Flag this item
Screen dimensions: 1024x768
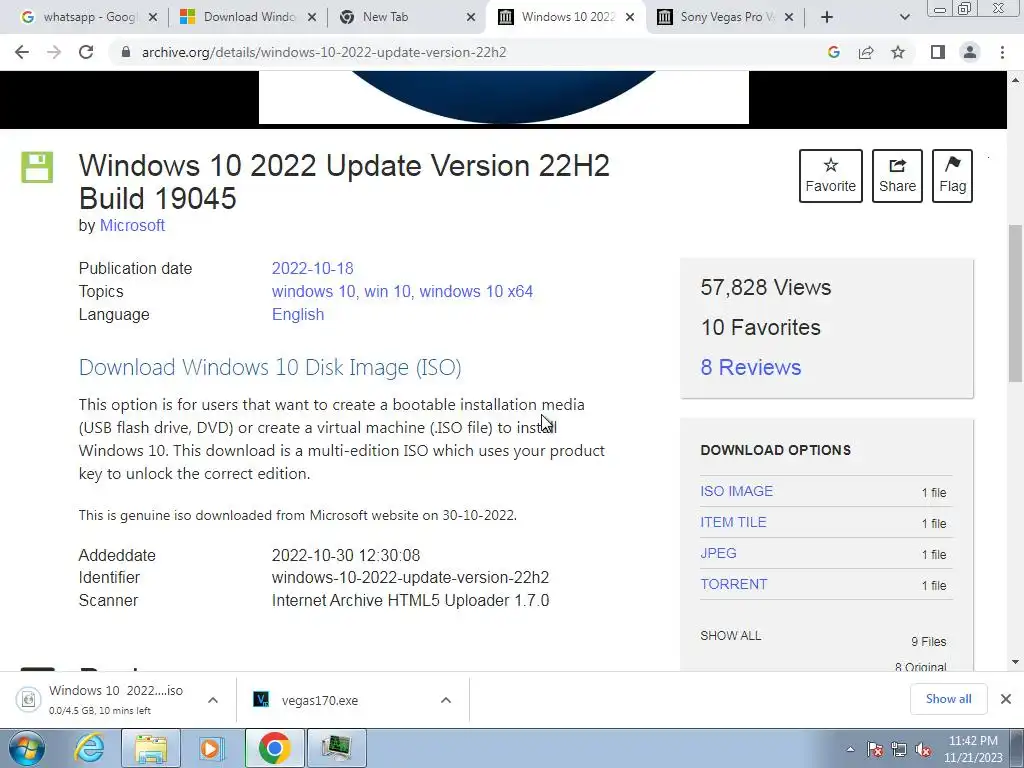[x=952, y=176]
